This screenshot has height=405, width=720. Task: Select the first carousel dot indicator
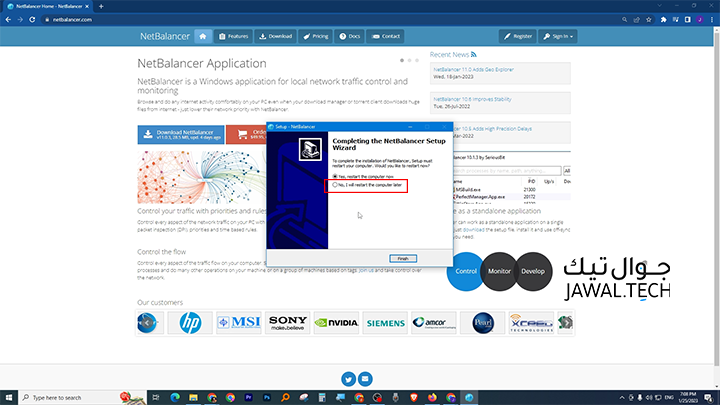[402, 60]
